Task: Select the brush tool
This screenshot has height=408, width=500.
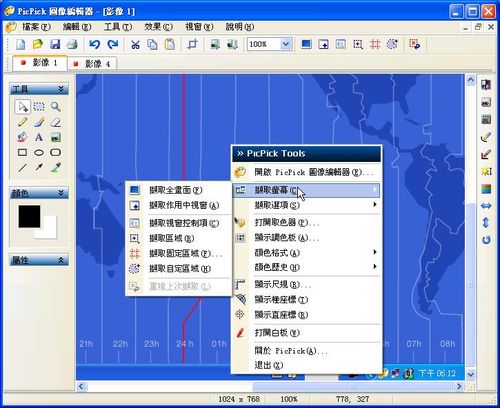Action: 39,122
